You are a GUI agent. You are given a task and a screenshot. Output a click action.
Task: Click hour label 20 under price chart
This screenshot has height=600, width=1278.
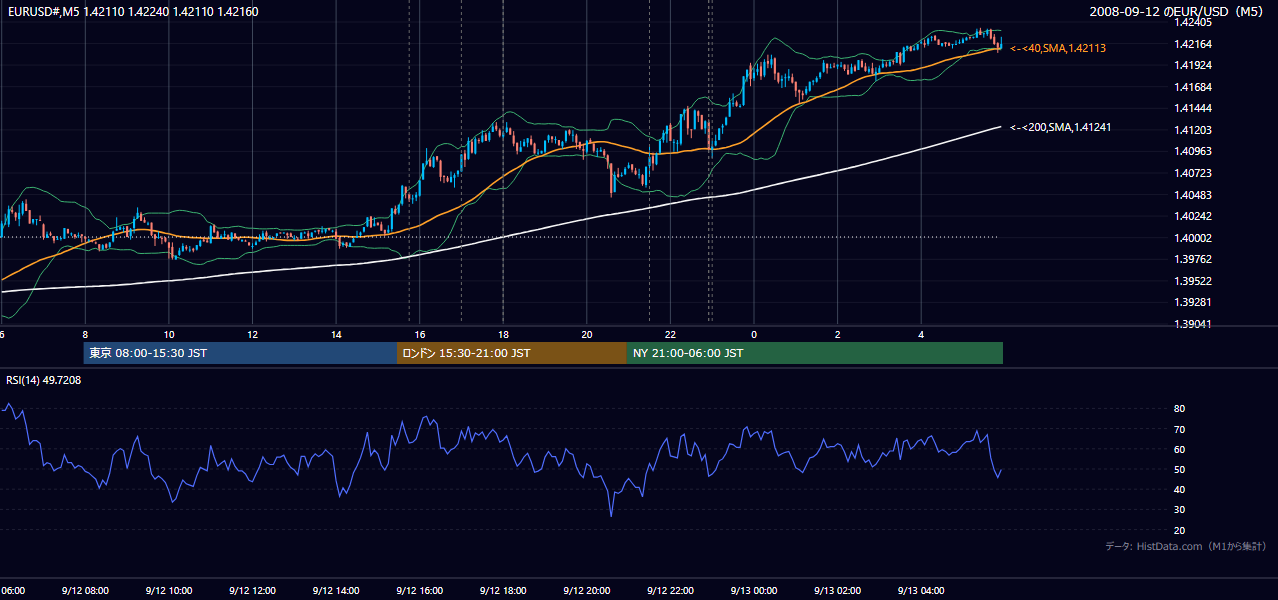point(587,335)
